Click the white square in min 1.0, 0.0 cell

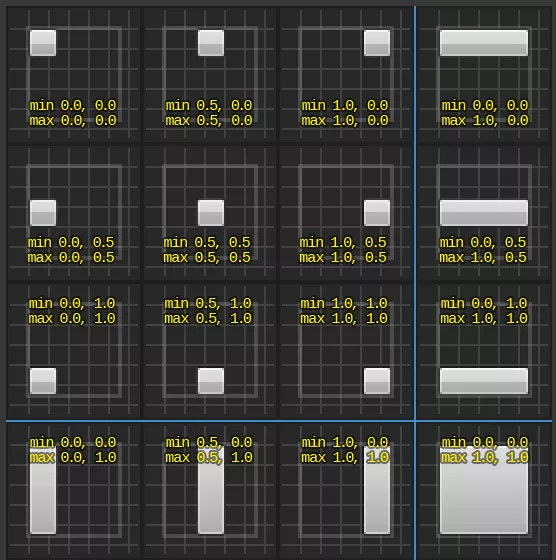[377, 43]
